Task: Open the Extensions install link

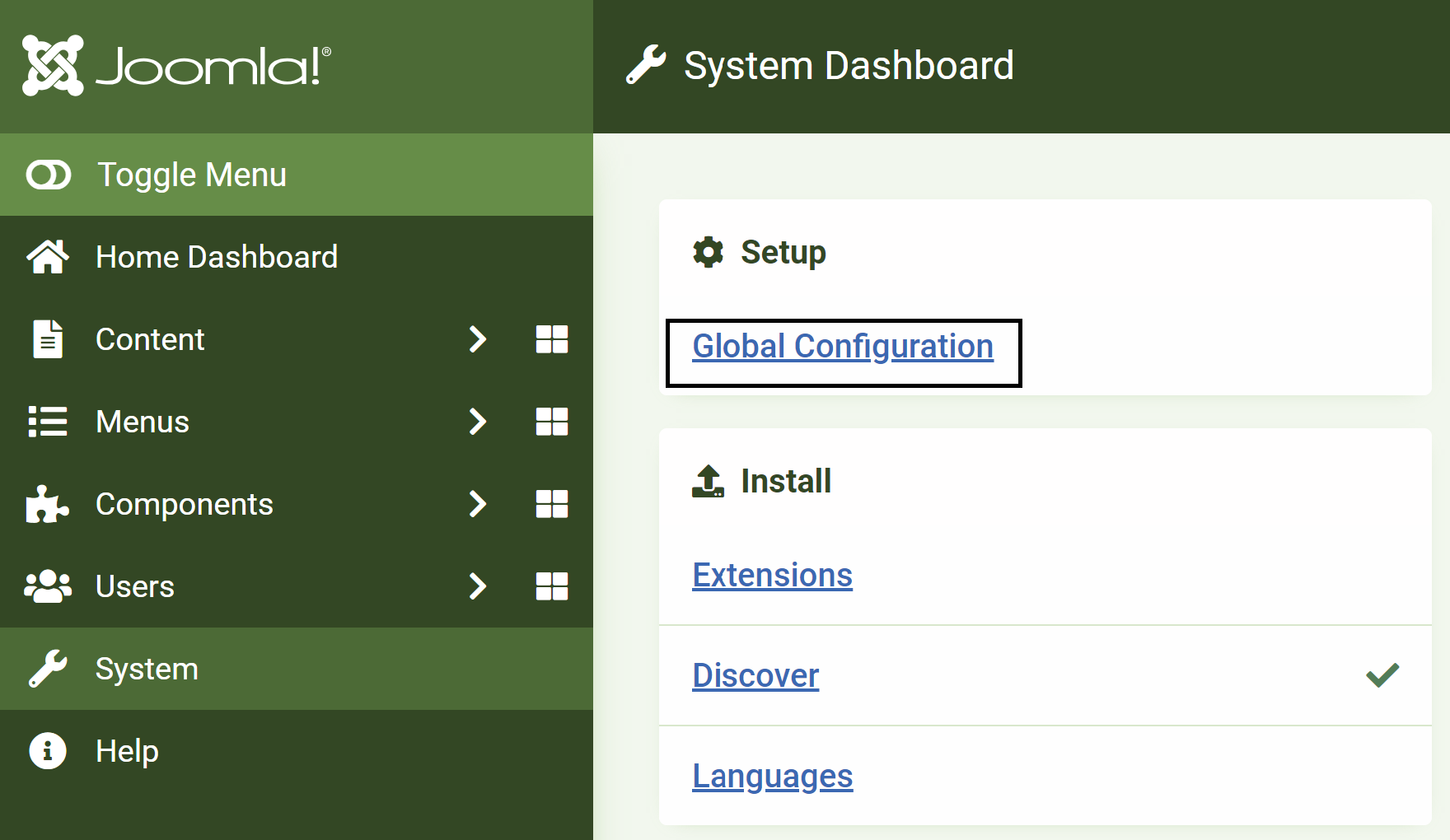Action: (772, 575)
